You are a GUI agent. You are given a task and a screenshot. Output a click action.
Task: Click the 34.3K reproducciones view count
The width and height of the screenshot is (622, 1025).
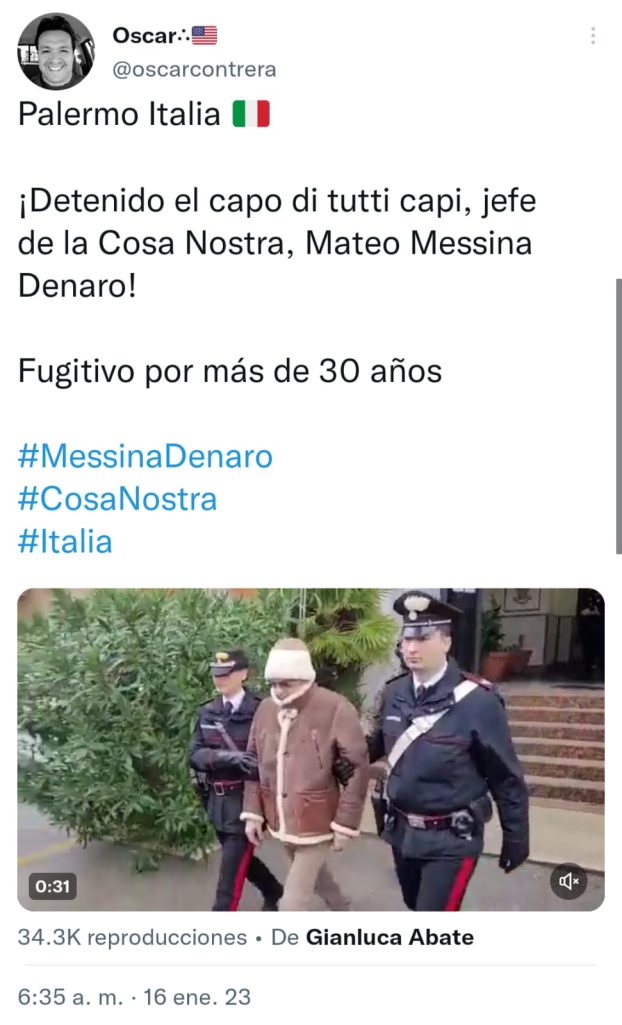pos(133,937)
